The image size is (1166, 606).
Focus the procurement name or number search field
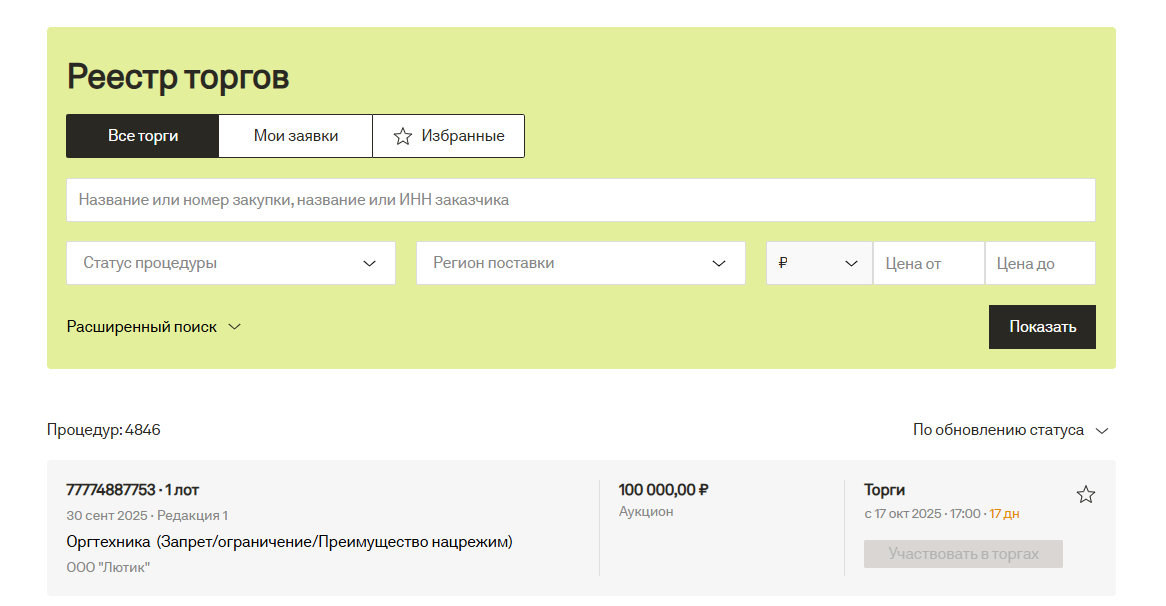pyautogui.click(x=580, y=200)
